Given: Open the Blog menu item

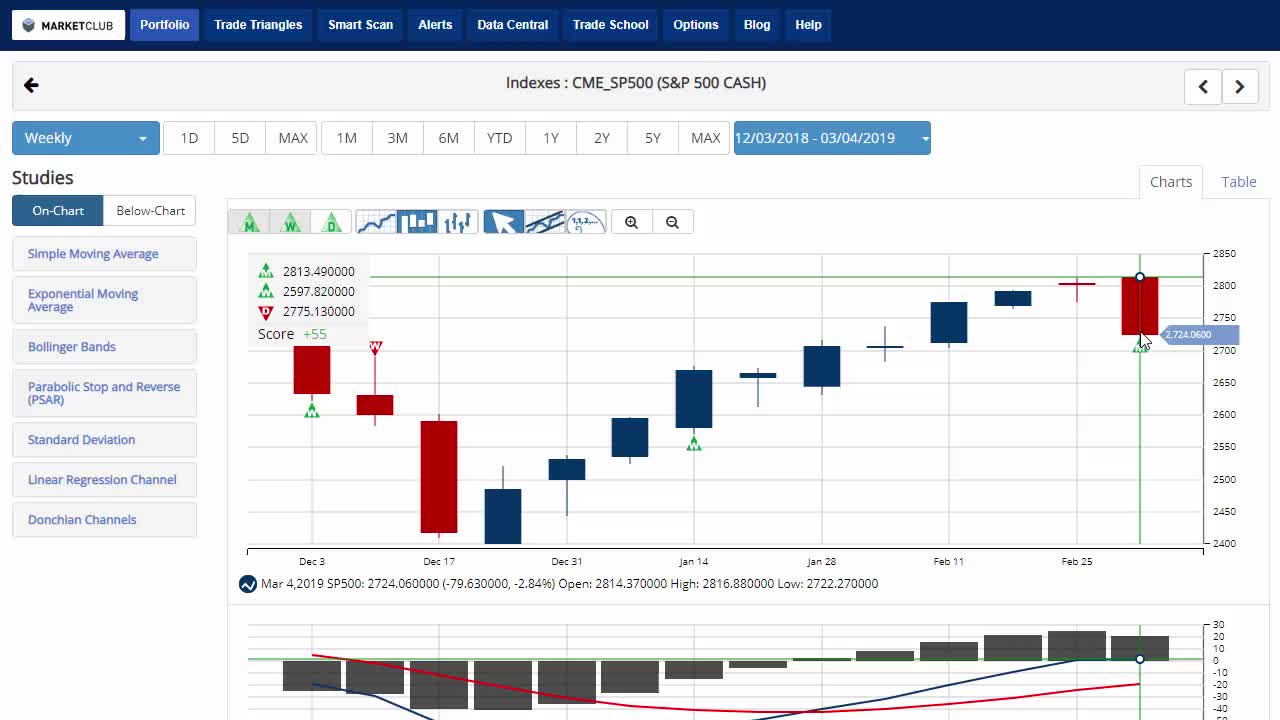Looking at the screenshot, I should click(x=757, y=25).
